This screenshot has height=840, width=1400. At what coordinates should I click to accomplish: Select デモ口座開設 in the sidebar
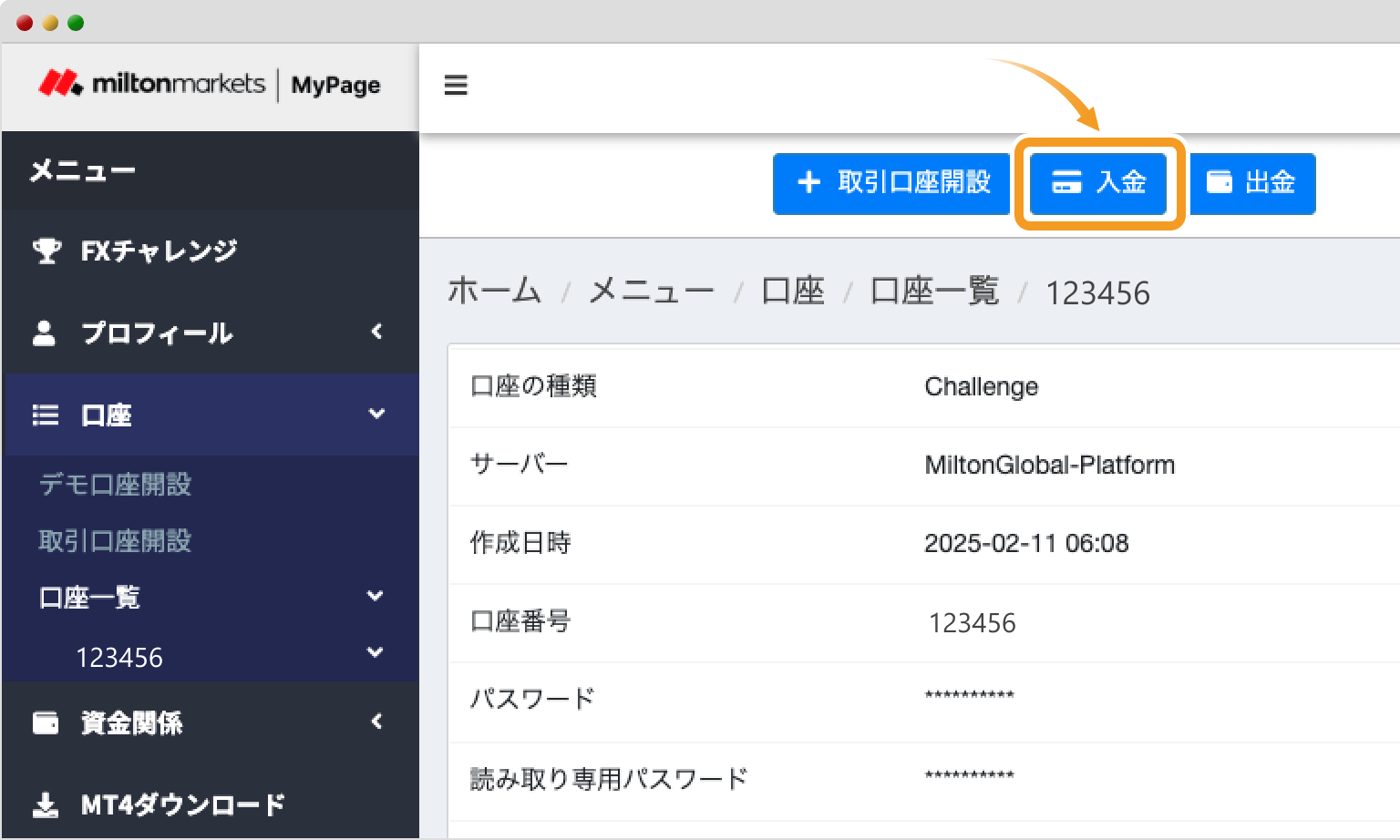pyautogui.click(x=115, y=485)
